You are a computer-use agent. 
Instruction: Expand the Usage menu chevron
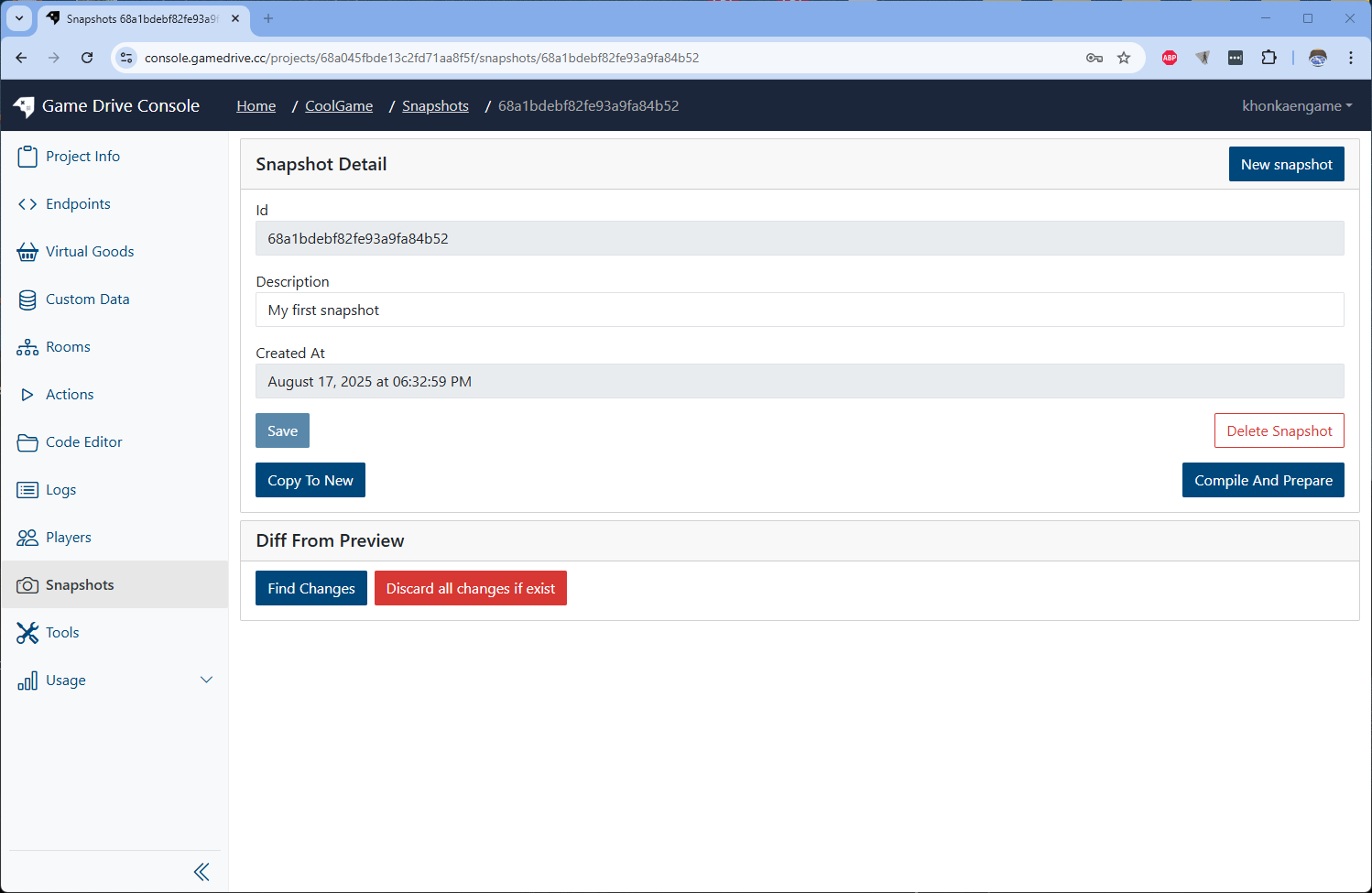click(206, 680)
